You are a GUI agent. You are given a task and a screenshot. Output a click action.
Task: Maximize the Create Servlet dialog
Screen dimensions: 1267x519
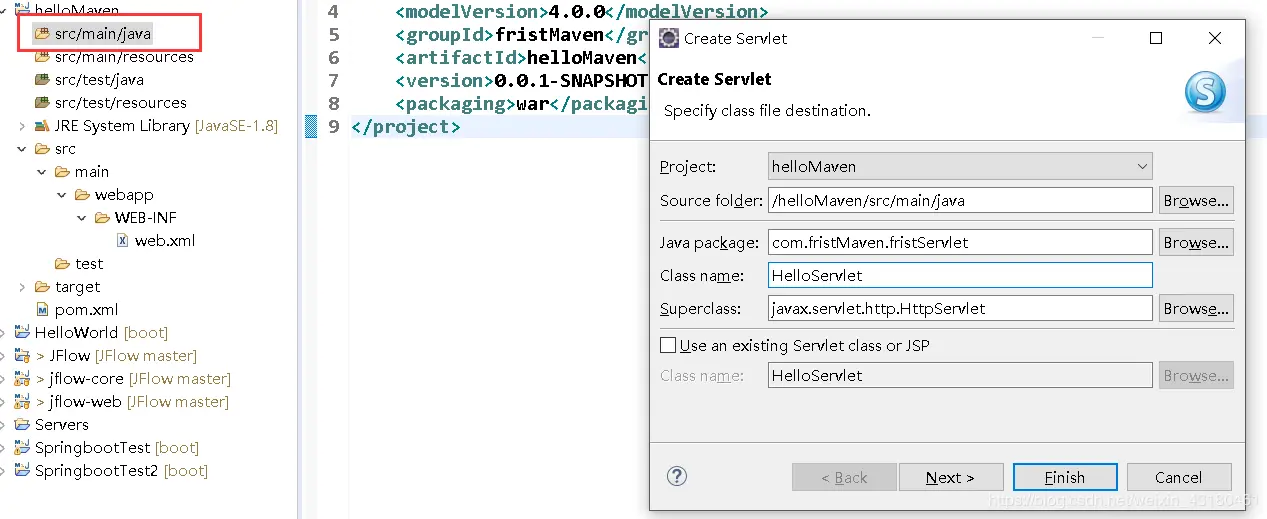coord(1156,38)
